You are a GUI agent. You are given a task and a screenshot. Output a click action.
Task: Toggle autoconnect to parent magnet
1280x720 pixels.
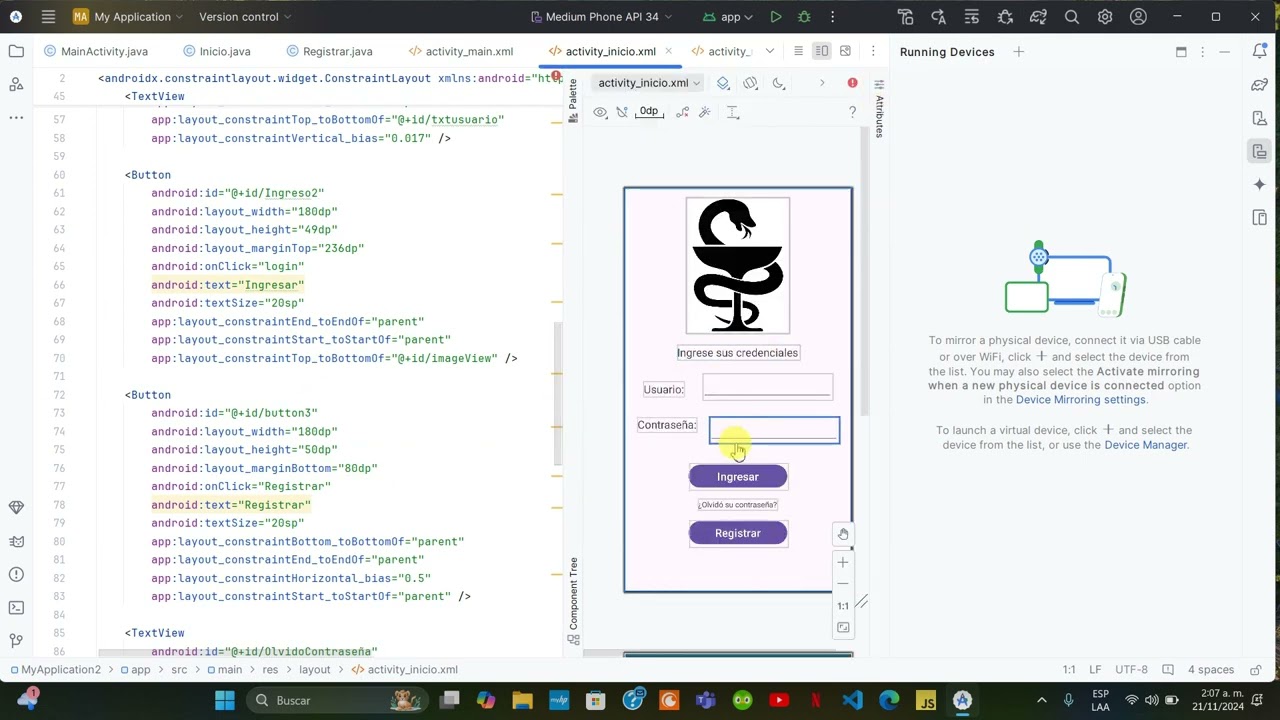click(622, 112)
